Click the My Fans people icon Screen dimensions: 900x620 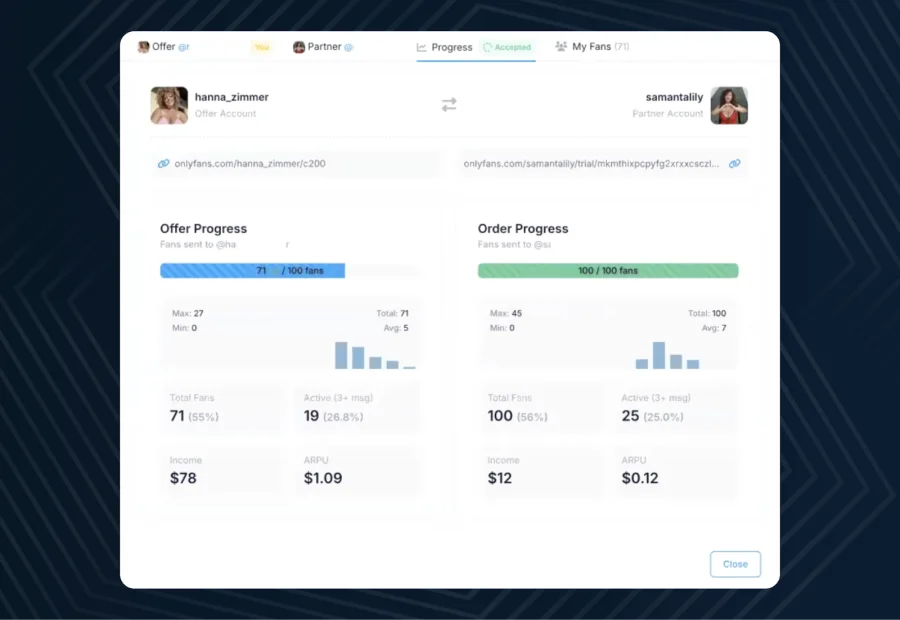561,47
